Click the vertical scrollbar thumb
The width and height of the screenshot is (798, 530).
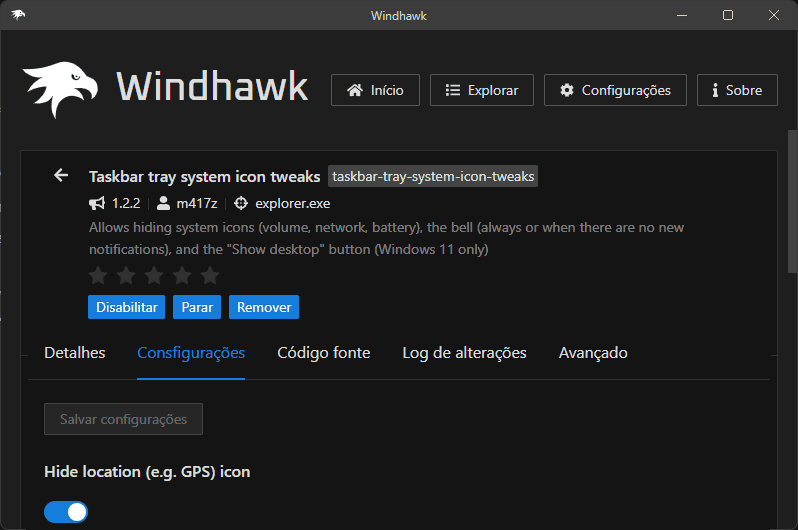pos(792,202)
